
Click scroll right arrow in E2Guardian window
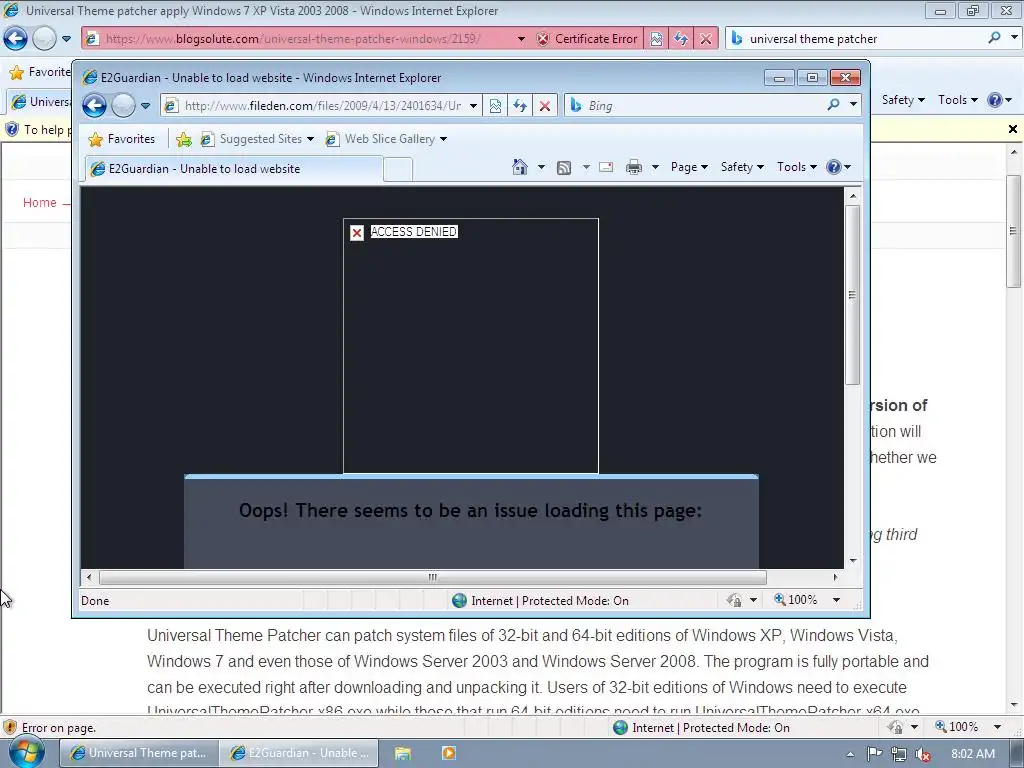click(835, 577)
